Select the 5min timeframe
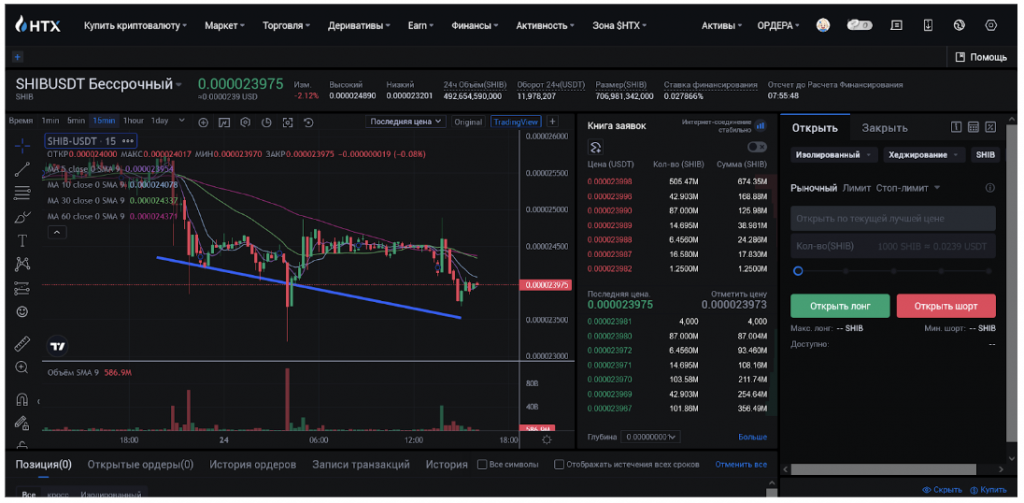The width and height of the screenshot is (1024, 503). 76,121
